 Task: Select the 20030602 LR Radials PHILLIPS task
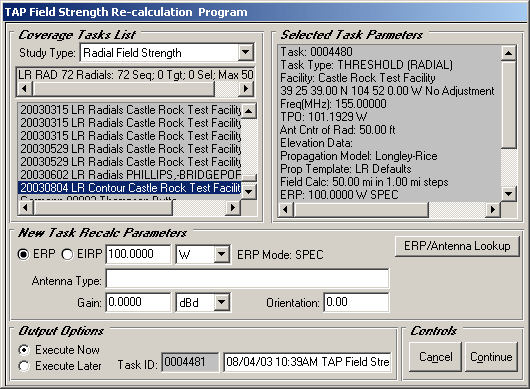coord(130,175)
